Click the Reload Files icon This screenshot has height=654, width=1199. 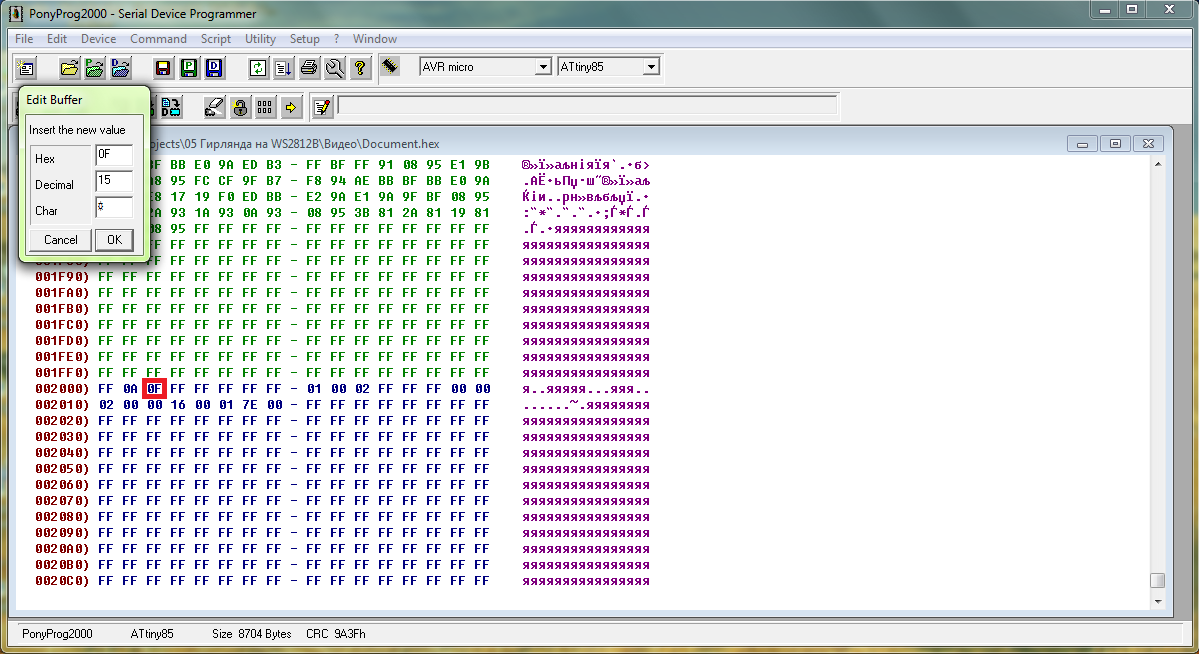pyautogui.click(x=258, y=68)
